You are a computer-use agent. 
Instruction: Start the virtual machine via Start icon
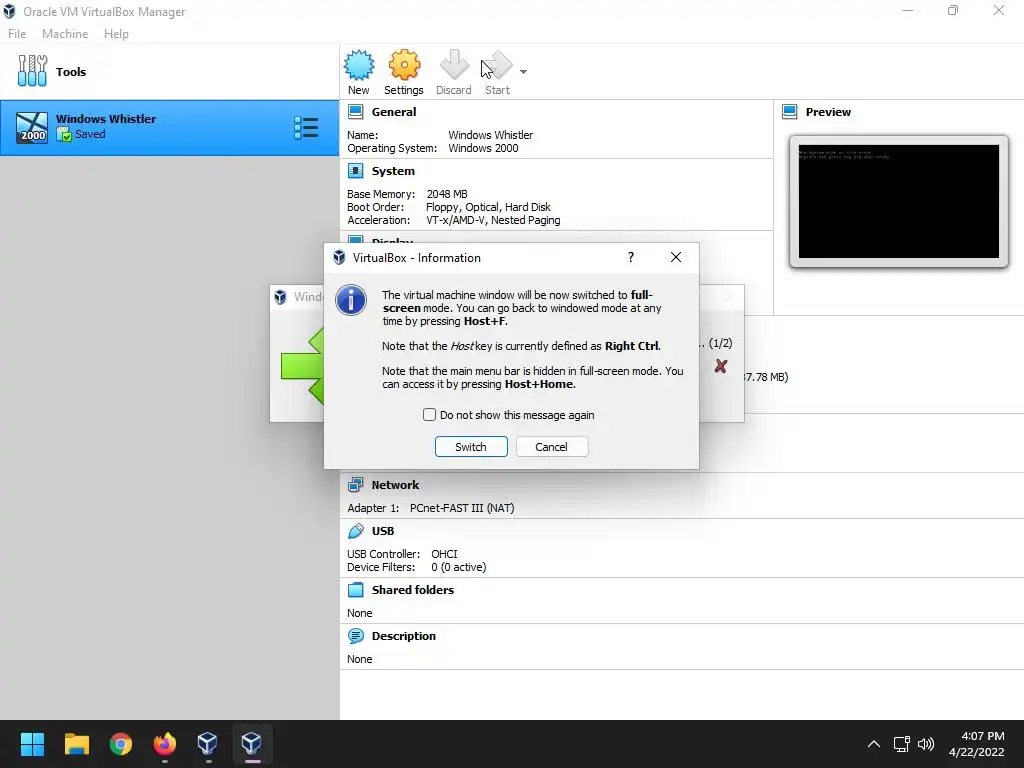(x=497, y=65)
